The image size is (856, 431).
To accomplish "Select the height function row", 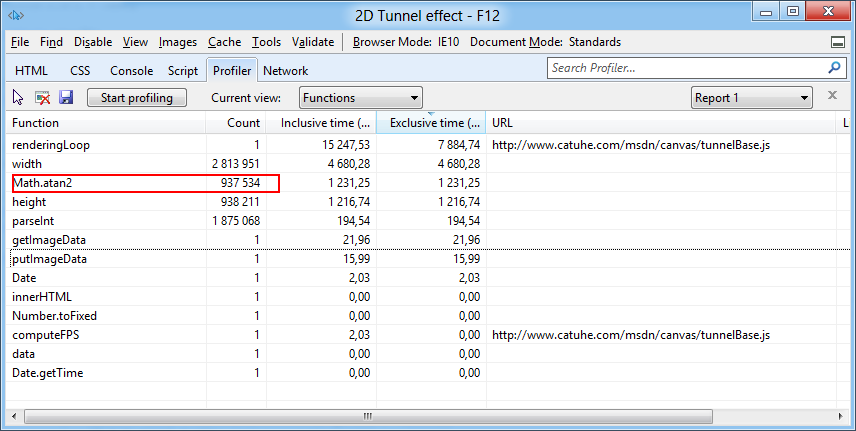I will tap(427, 202).
